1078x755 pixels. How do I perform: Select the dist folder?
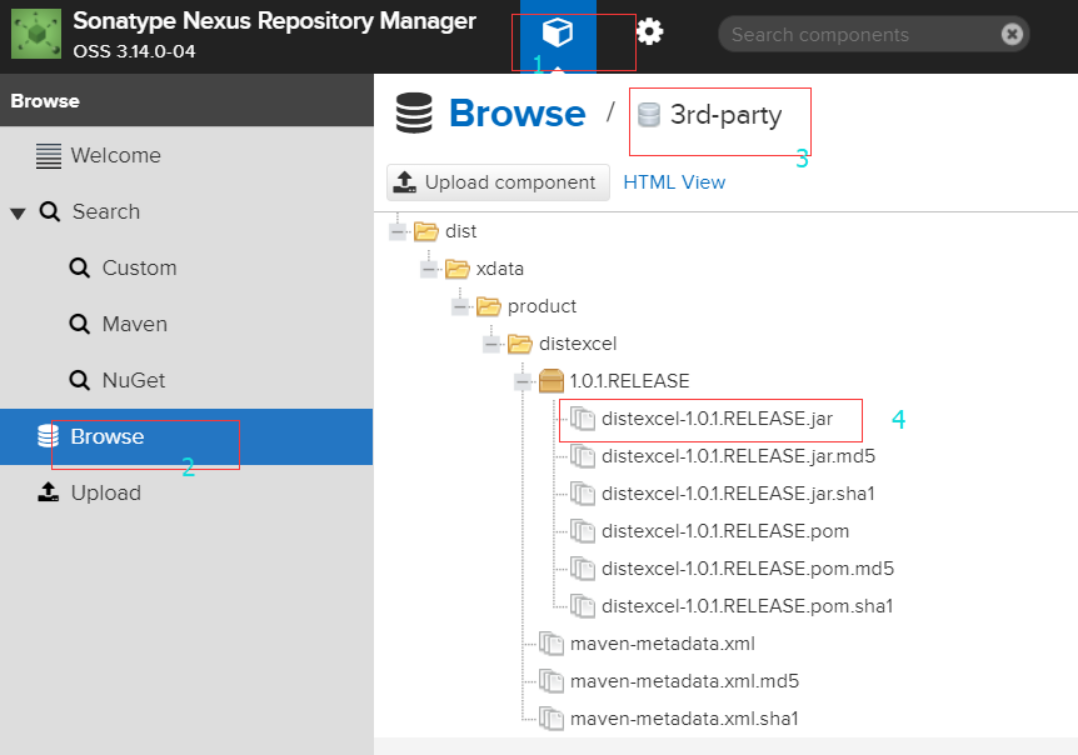461,231
